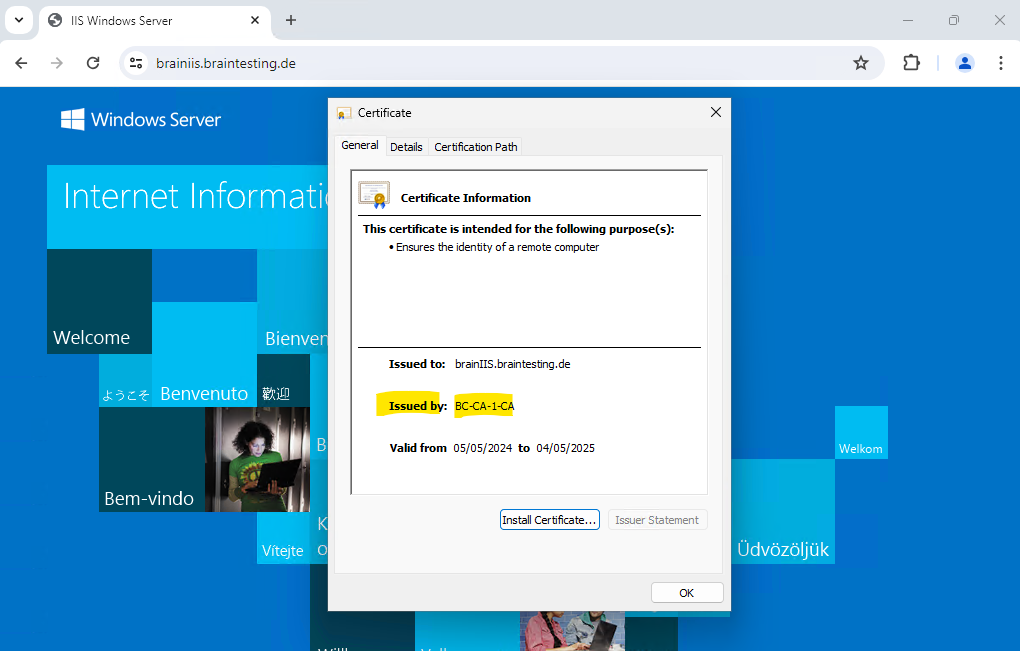Click the issued-to name brainIIS.braintesting.de

click(x=513, y=364)
